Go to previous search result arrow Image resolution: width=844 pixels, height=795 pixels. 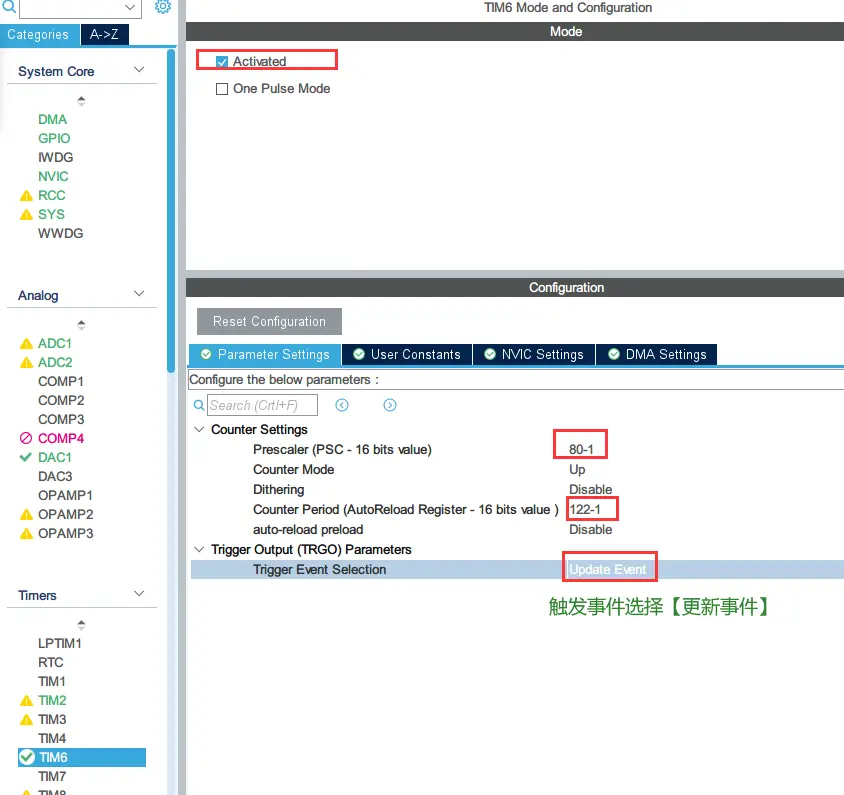click(x=342, y=405)
